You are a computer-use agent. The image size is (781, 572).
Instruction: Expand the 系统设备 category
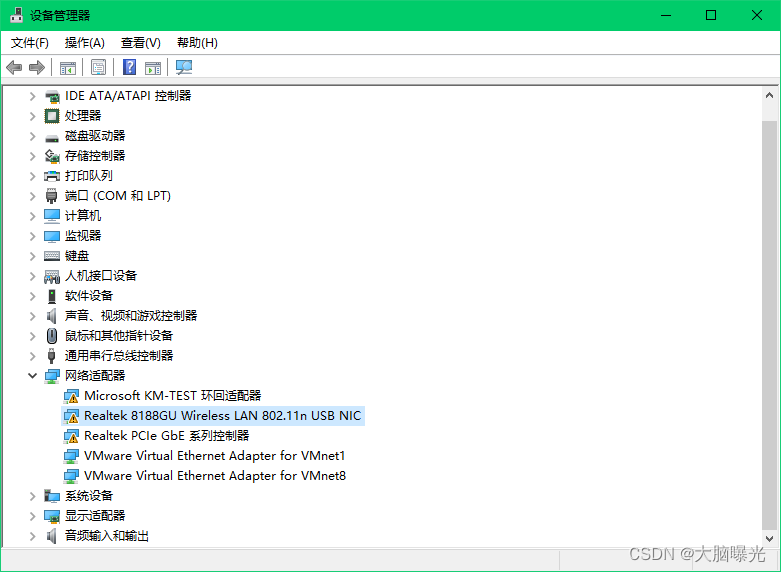click(x=32, y=496)
